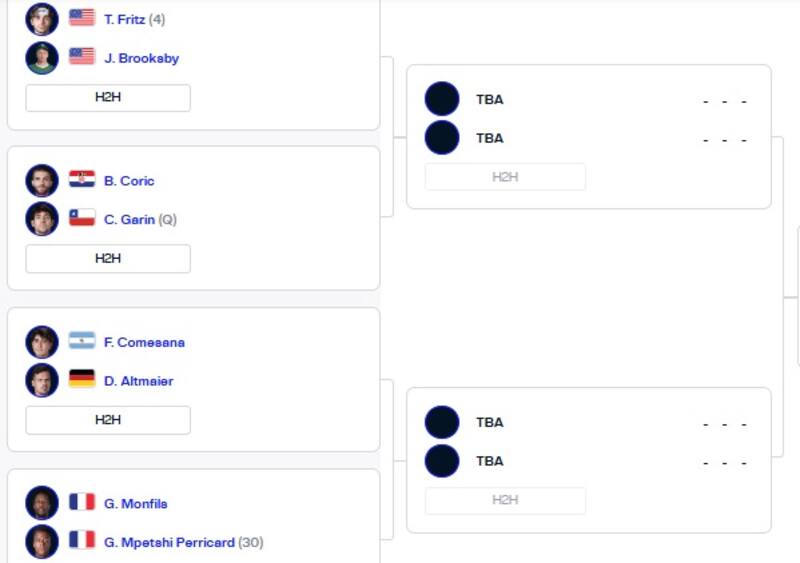
Task: Open H2H for Coric vs Garin
Action: pos(108,258)
